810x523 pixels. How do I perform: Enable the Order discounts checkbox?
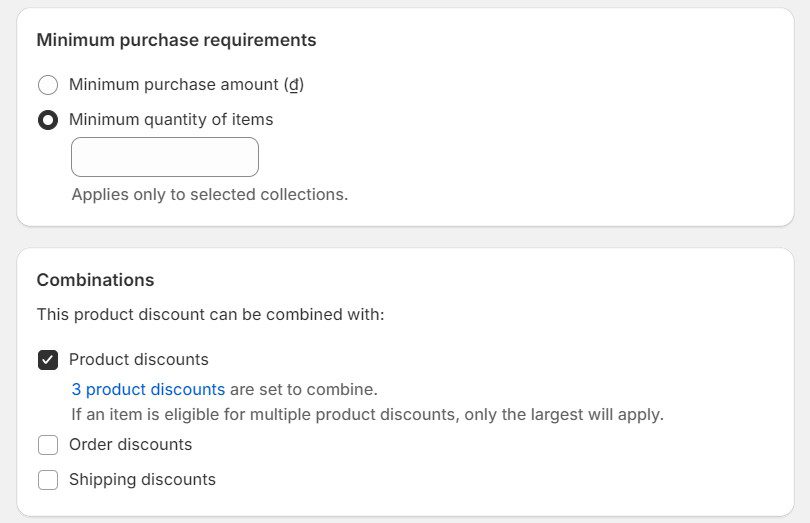[x=47, y=445]
